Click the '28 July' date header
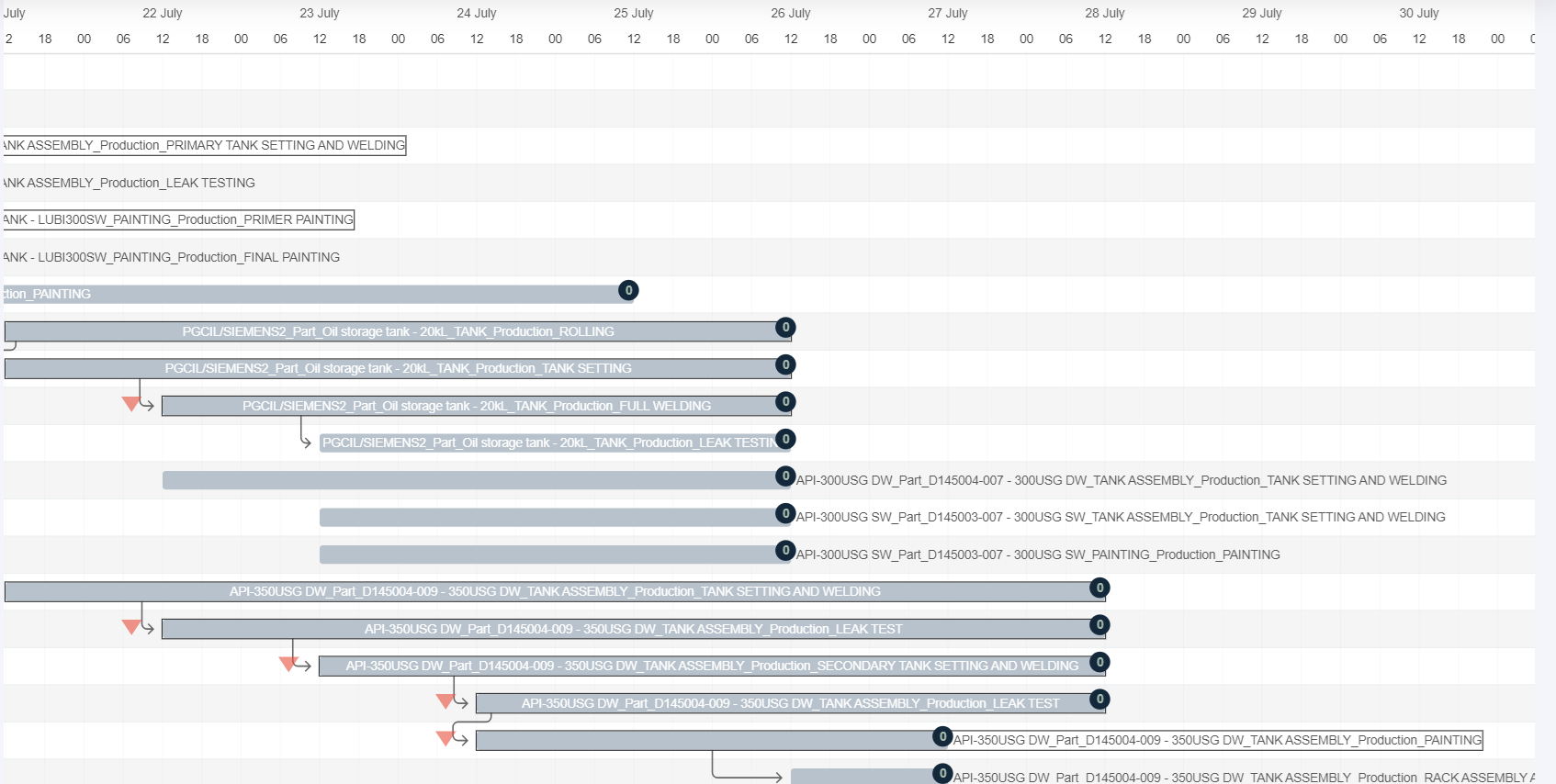 click(1105, 13)
